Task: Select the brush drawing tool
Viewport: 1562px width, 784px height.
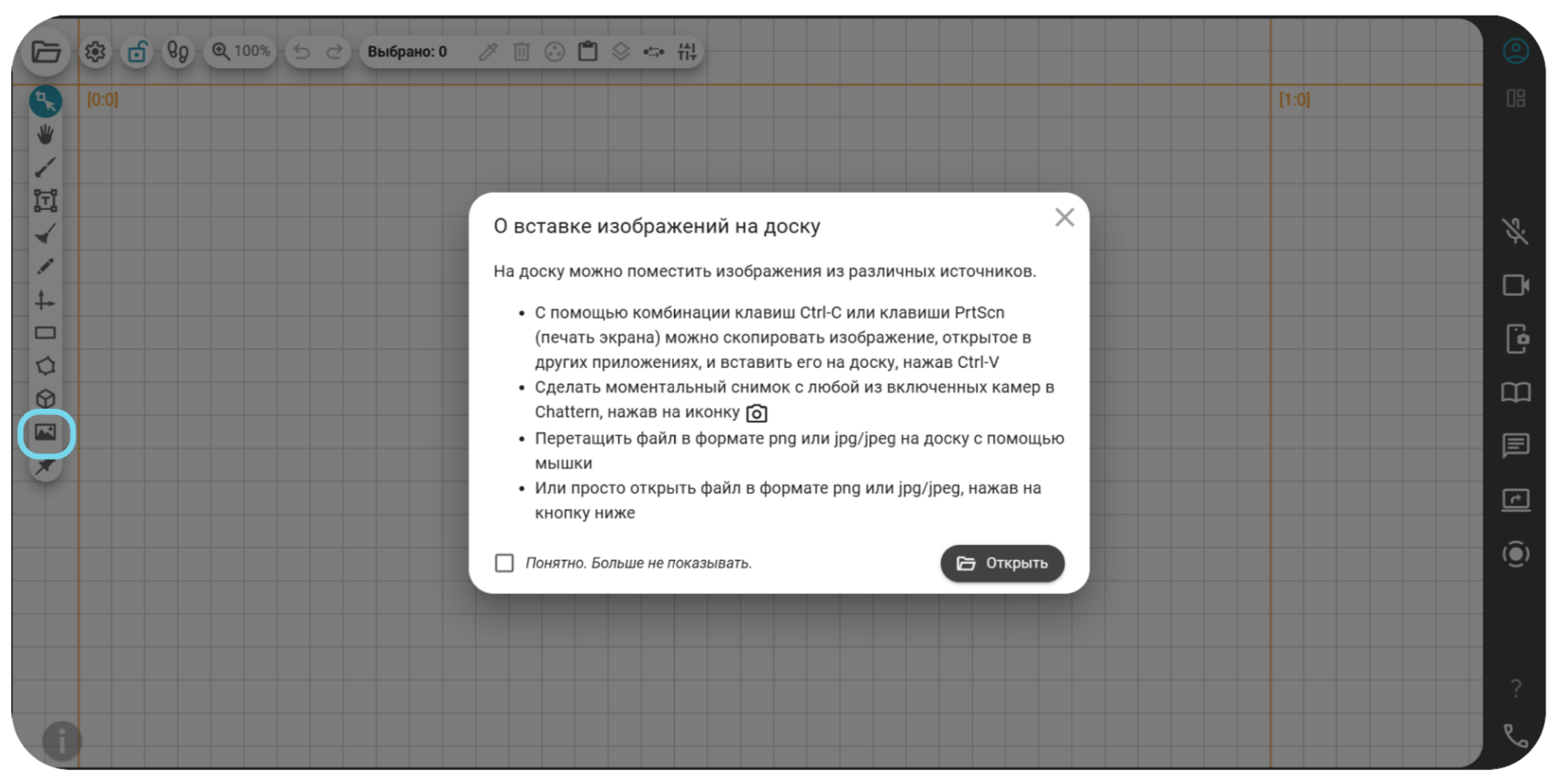Action: pyautogui.click(x=45, y=168)
